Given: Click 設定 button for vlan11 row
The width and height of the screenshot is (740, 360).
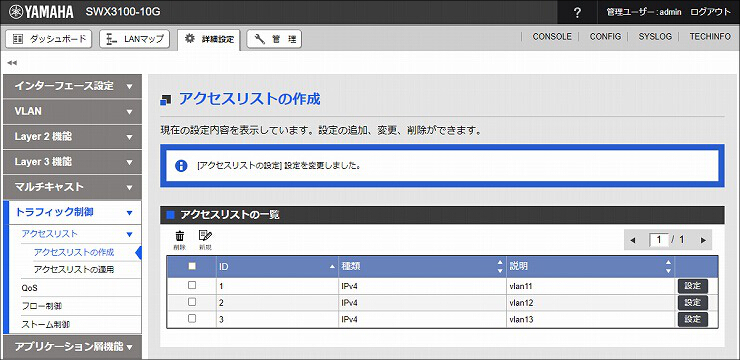Looking at the screenshot, I should click(693, 286).
